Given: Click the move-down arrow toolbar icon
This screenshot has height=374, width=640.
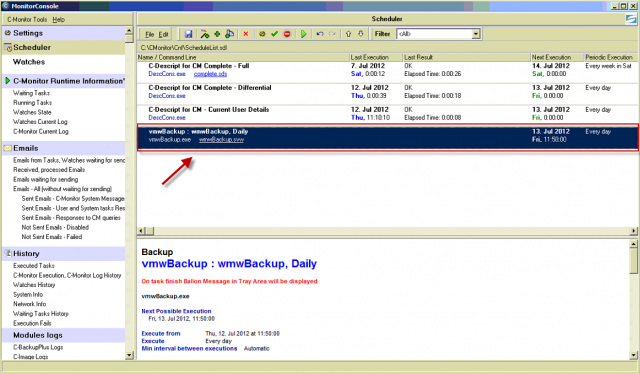Looking at the screenshot, I should 361,34.
